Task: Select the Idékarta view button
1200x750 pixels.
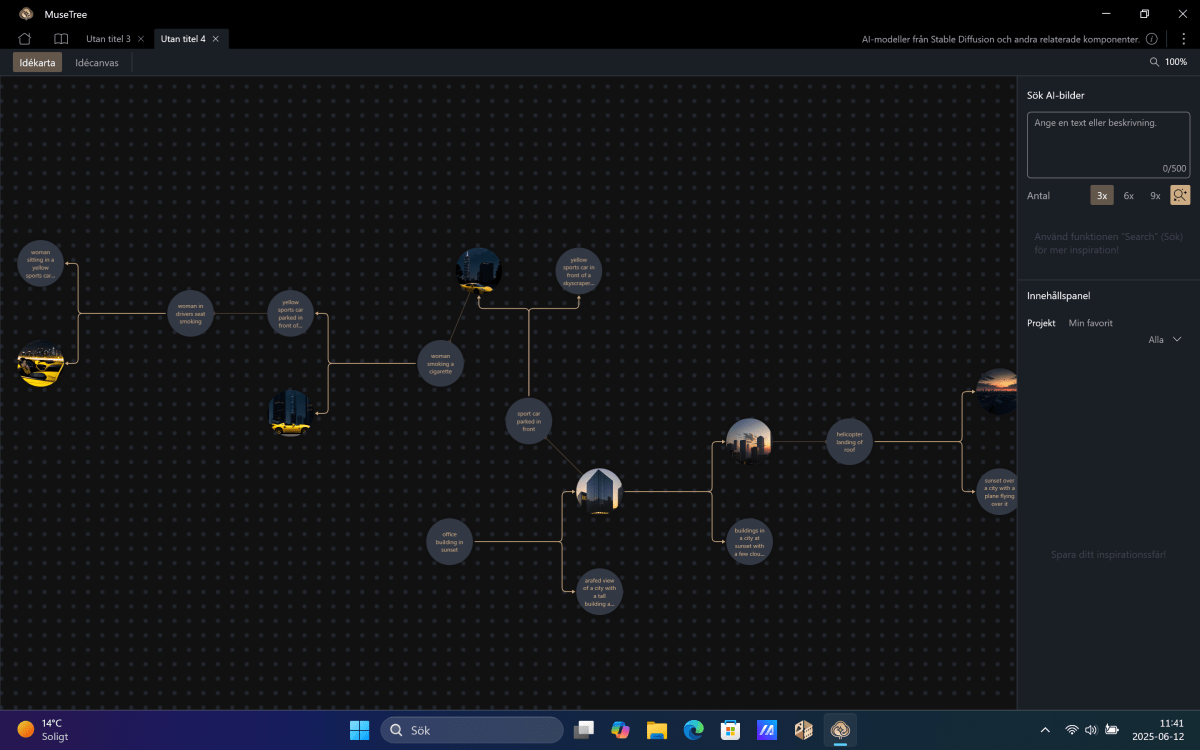Action: click(x=38, y=62)
